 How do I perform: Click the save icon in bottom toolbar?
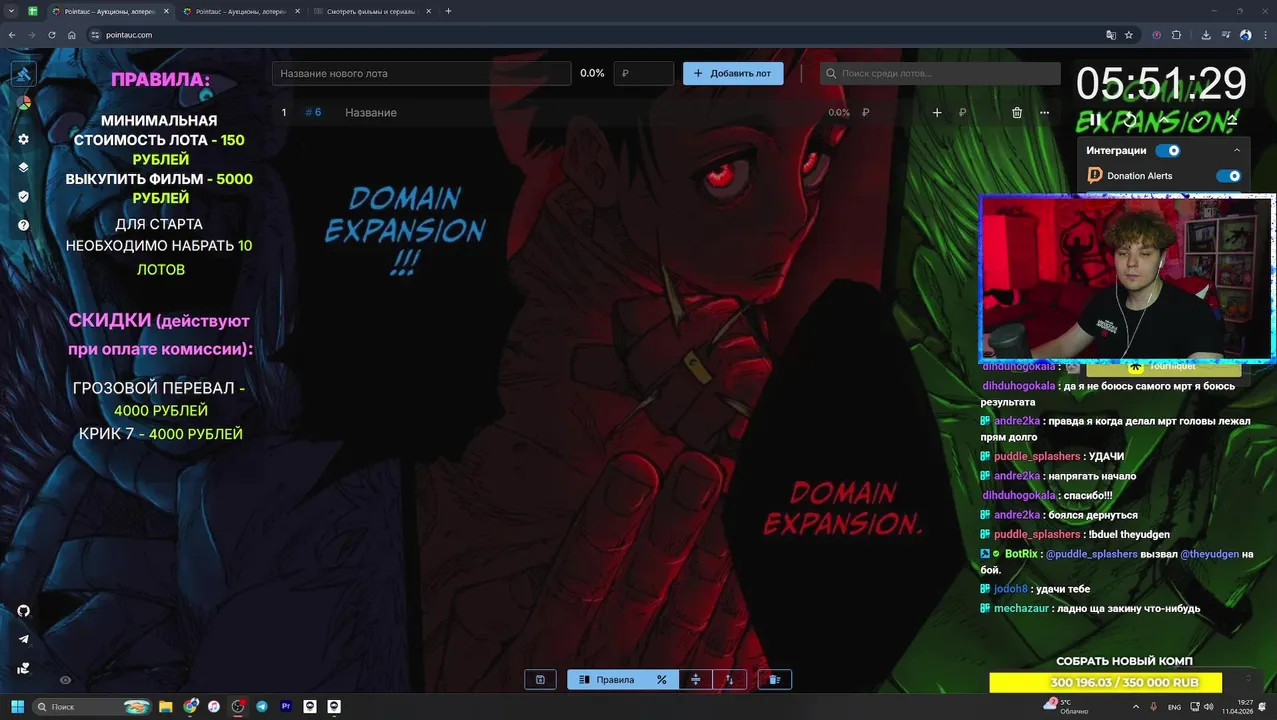pos(540,680)
